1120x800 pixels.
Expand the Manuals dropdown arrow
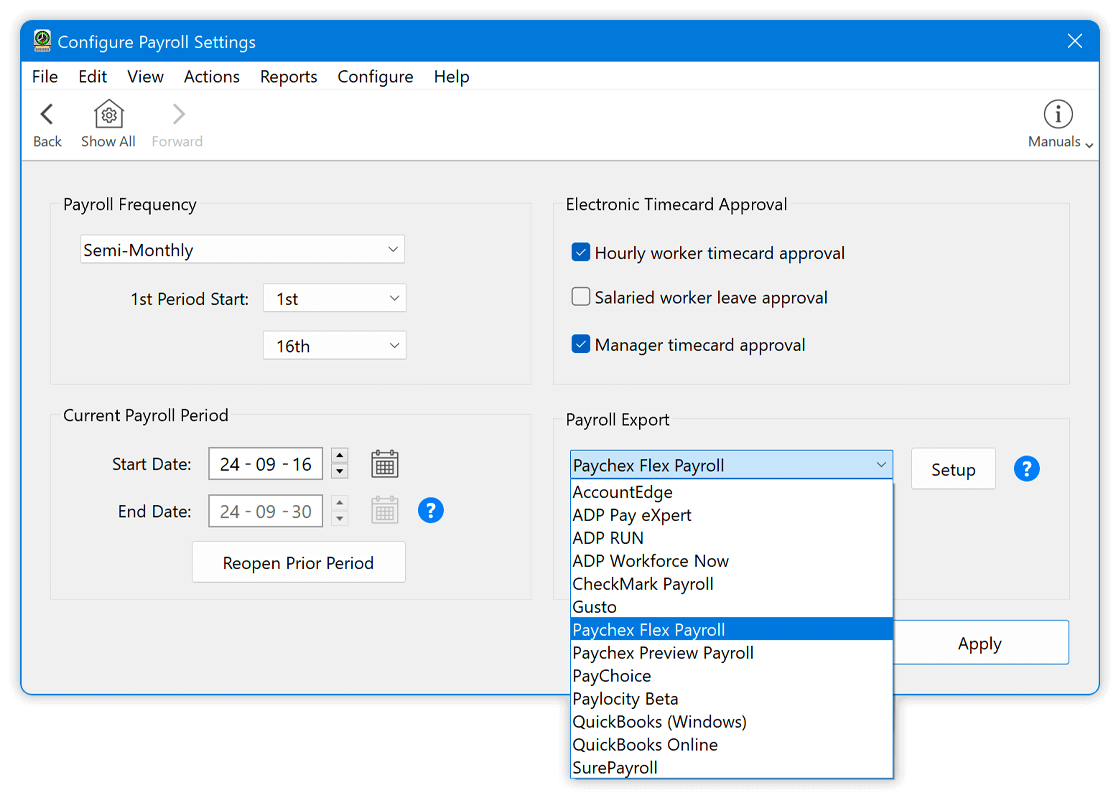[1089, 144]
